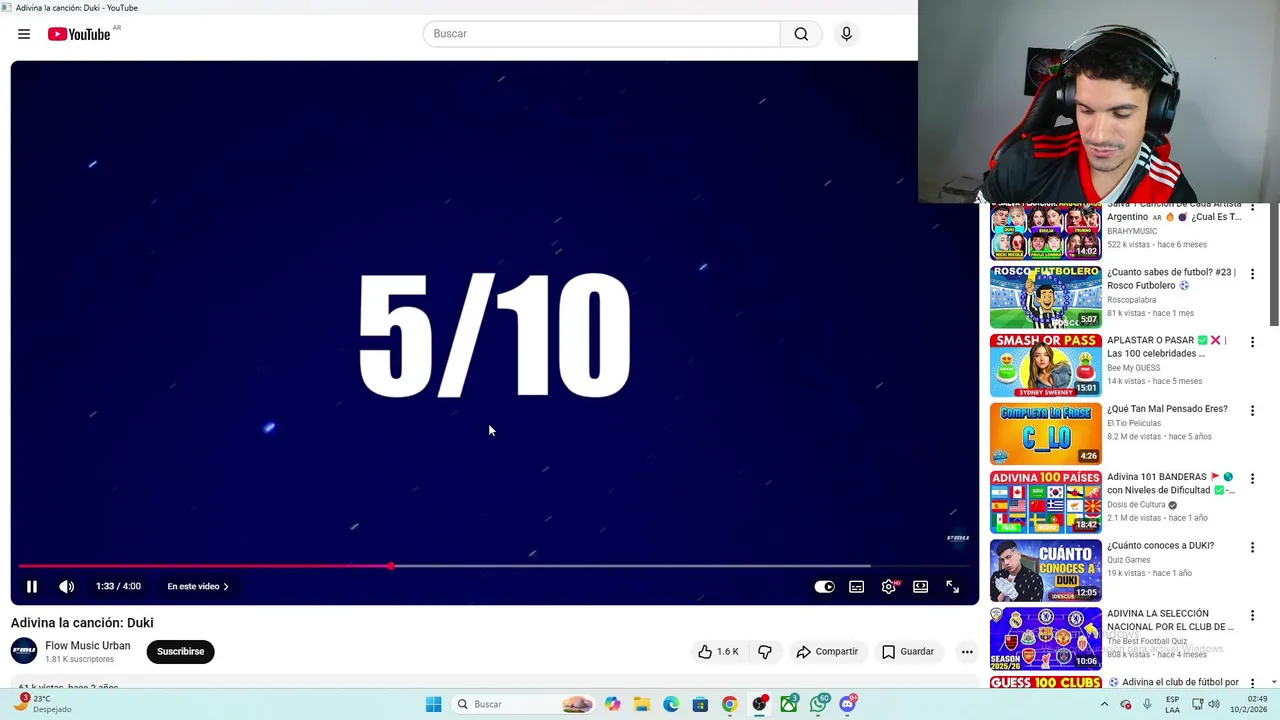Mute the video volume
This screenshot has width=1280, height=720.
click(67, 587)
